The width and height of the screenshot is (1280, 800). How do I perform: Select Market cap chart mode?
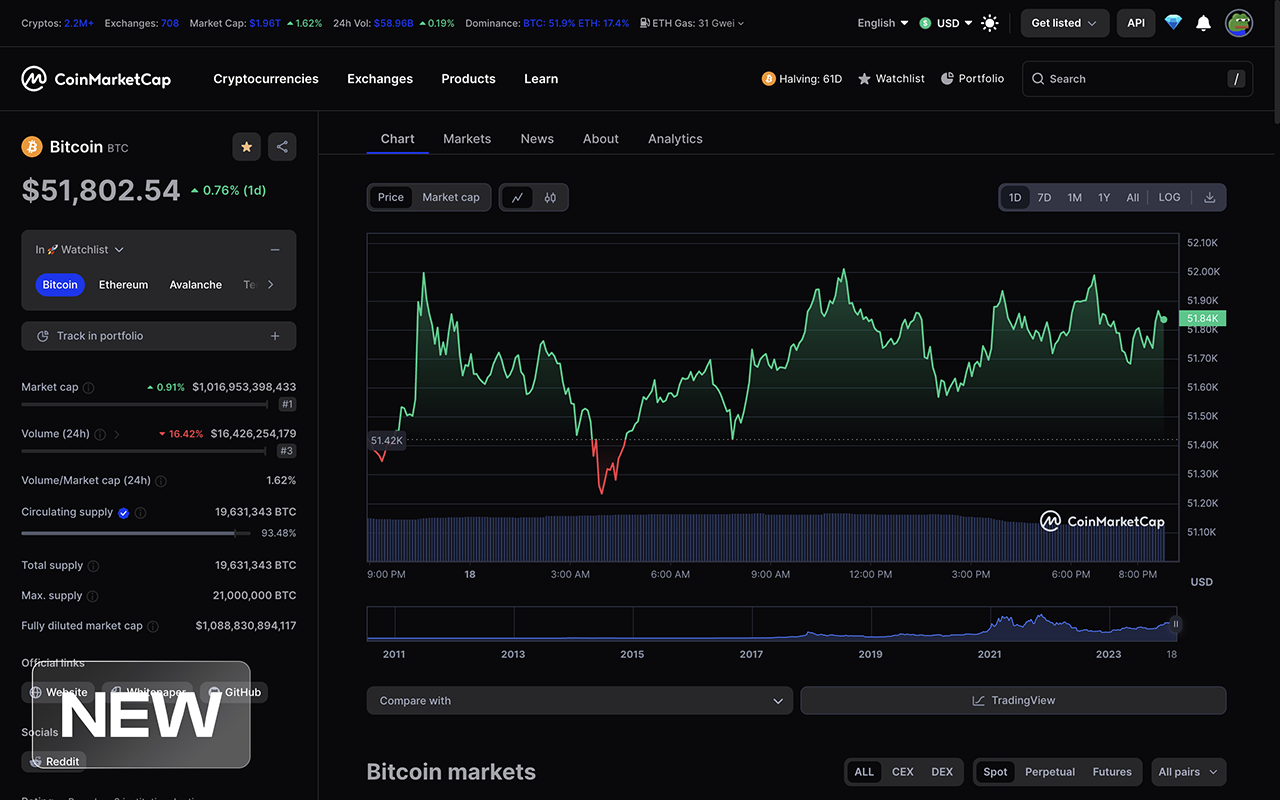pos(451,197)
